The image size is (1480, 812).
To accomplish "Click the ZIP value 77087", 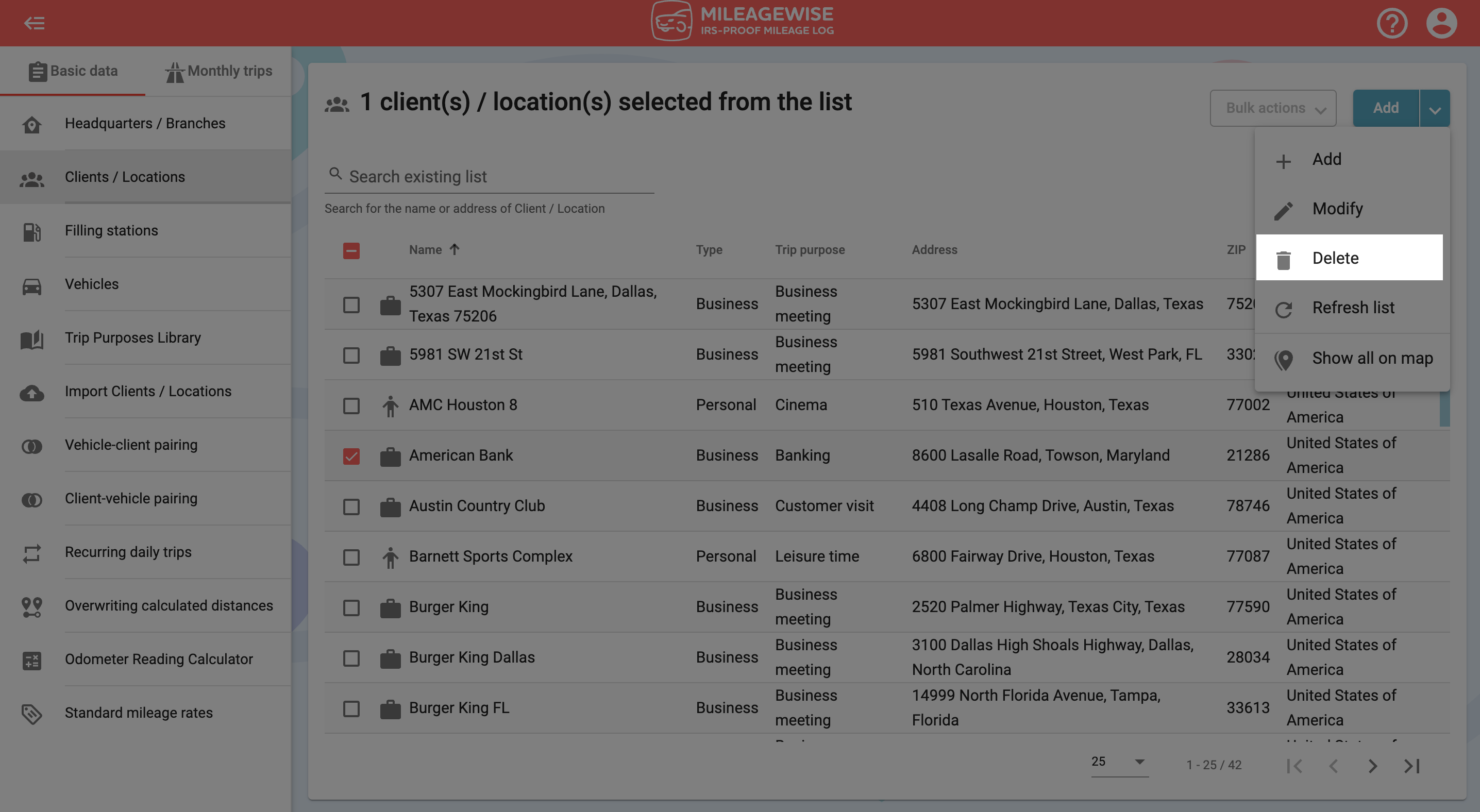I will (x=1248, y=557).
